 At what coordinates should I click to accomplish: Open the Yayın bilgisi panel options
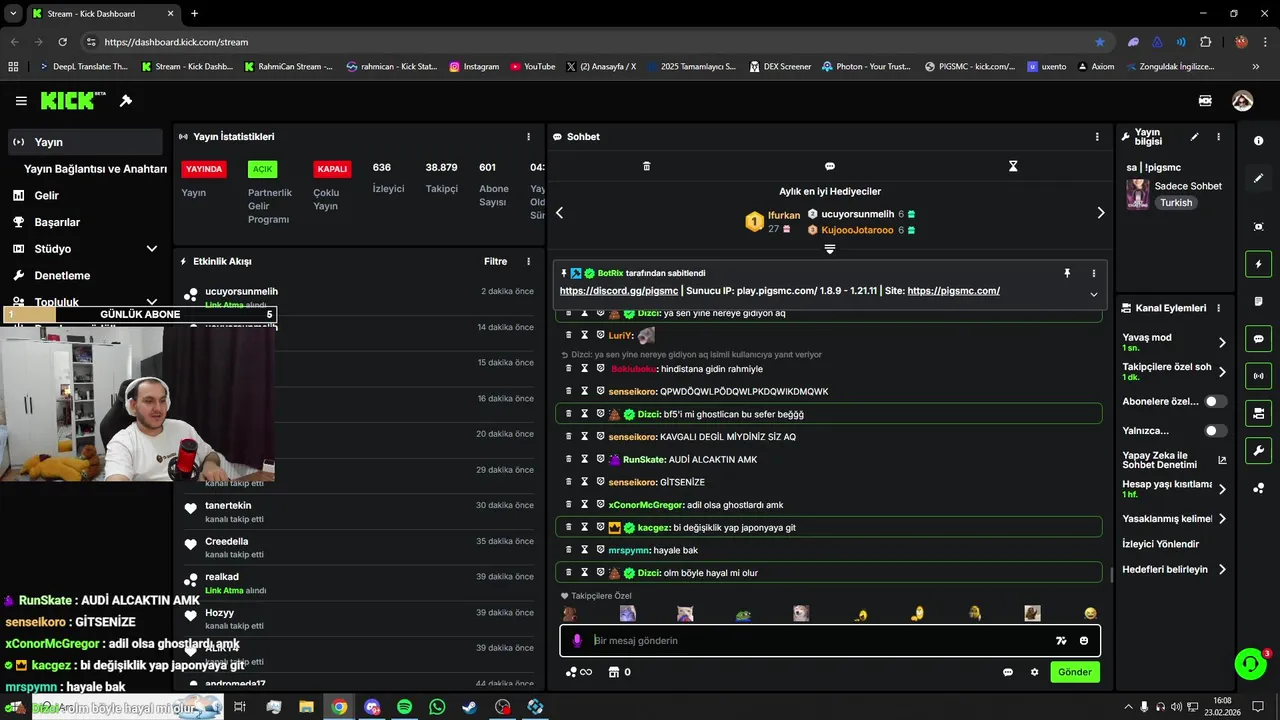point(1218,137)
